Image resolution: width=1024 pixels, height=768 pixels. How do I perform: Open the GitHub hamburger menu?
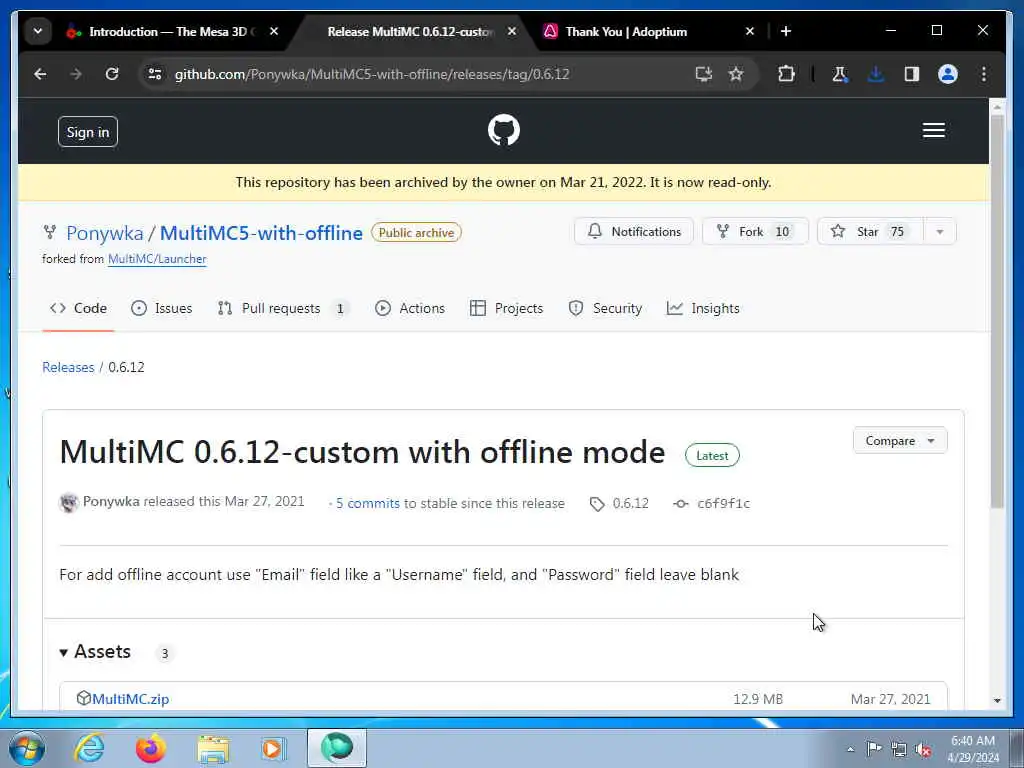[x=934, y=131]
